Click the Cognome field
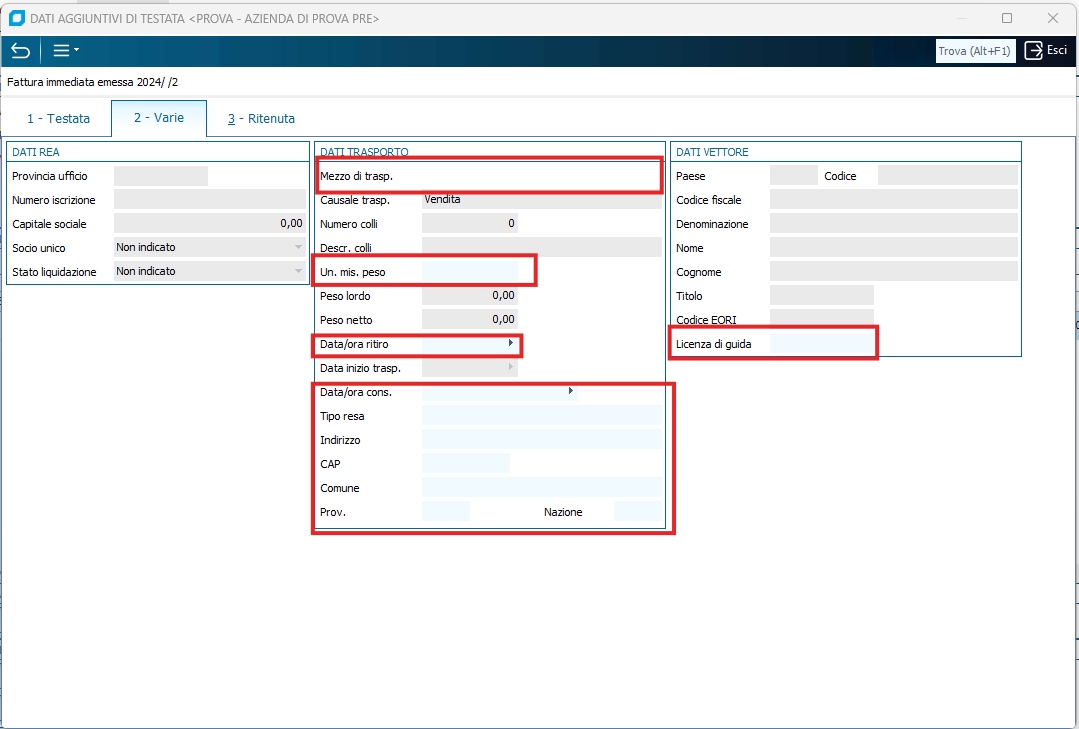The width and height of the screenshot is (1079, 729). pyautogui.click(x=894, y=271)
